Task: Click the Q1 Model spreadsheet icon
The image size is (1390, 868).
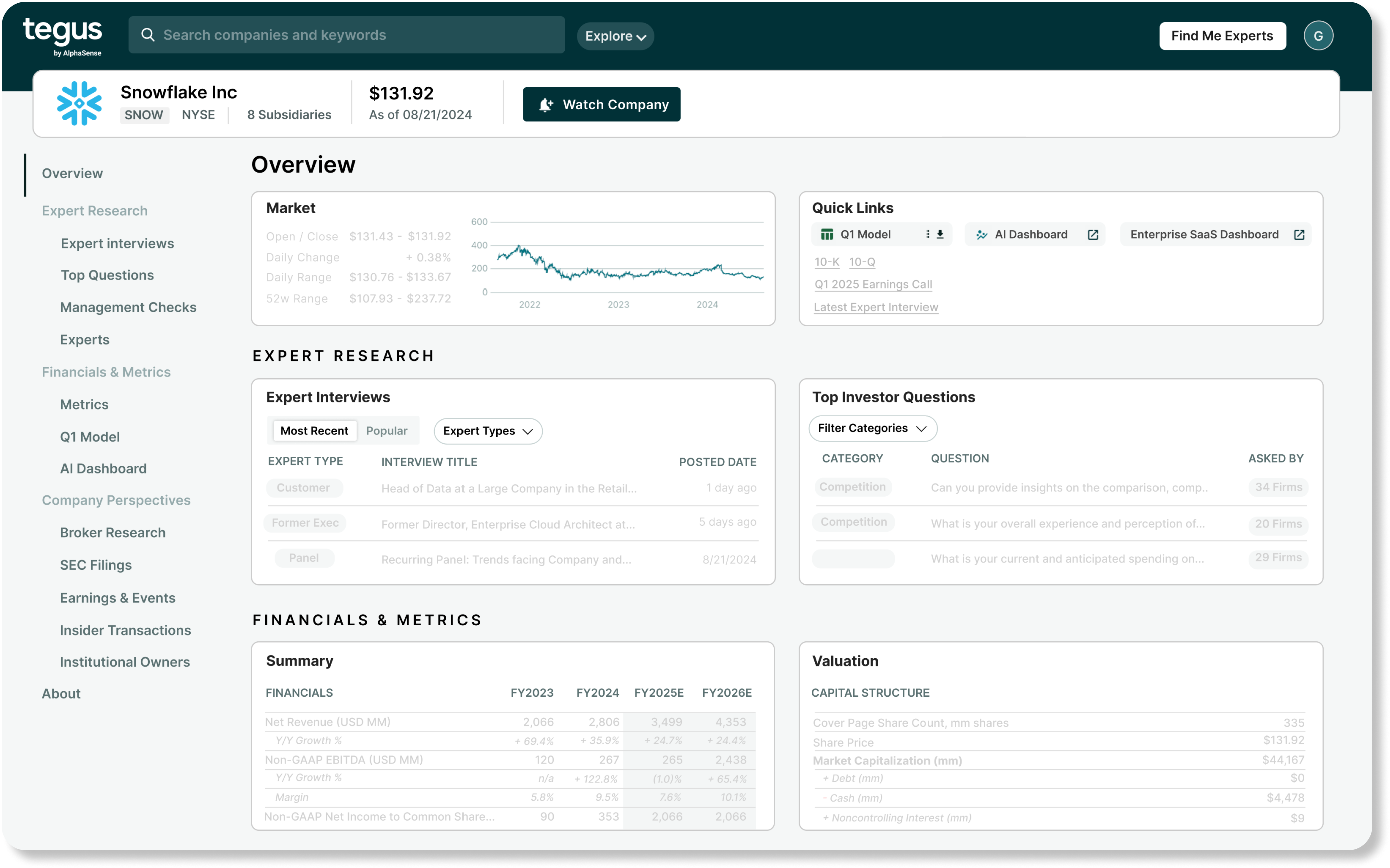Action: pyautogui.click(x=827, y=234)
